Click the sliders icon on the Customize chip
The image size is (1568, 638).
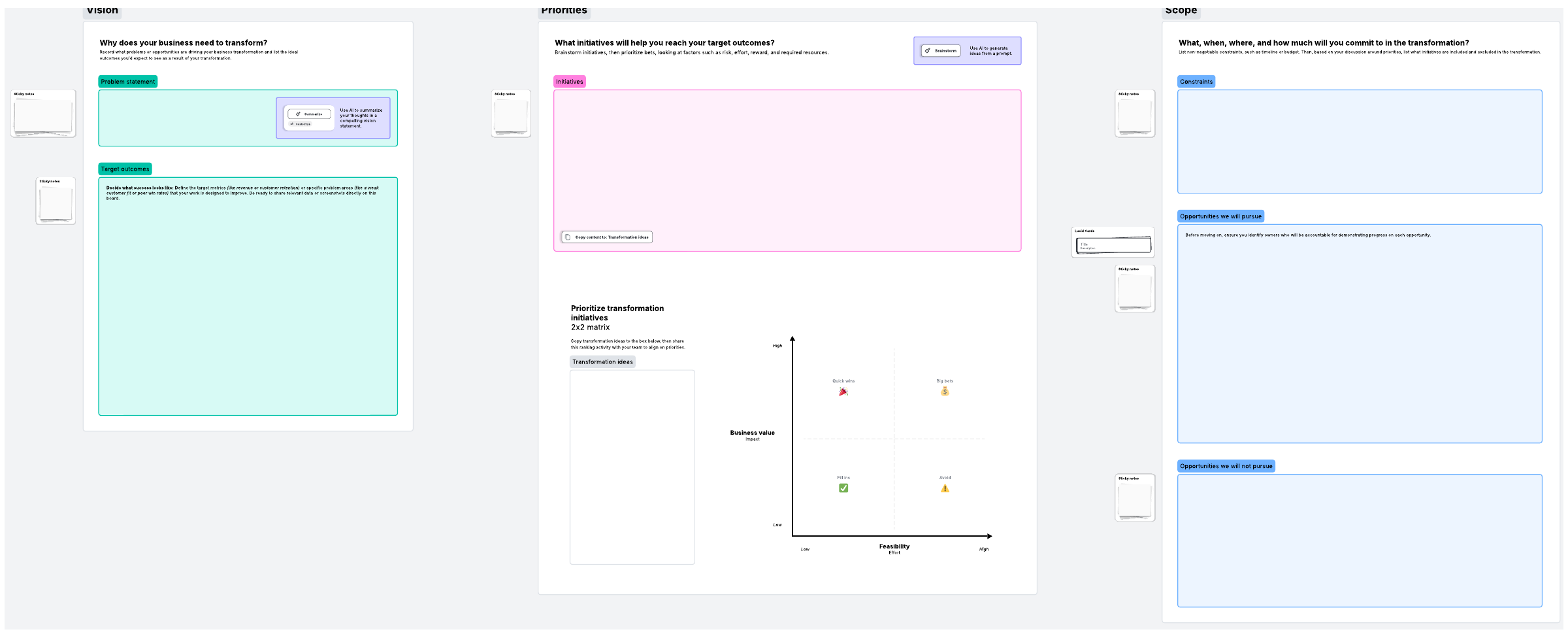291,124
